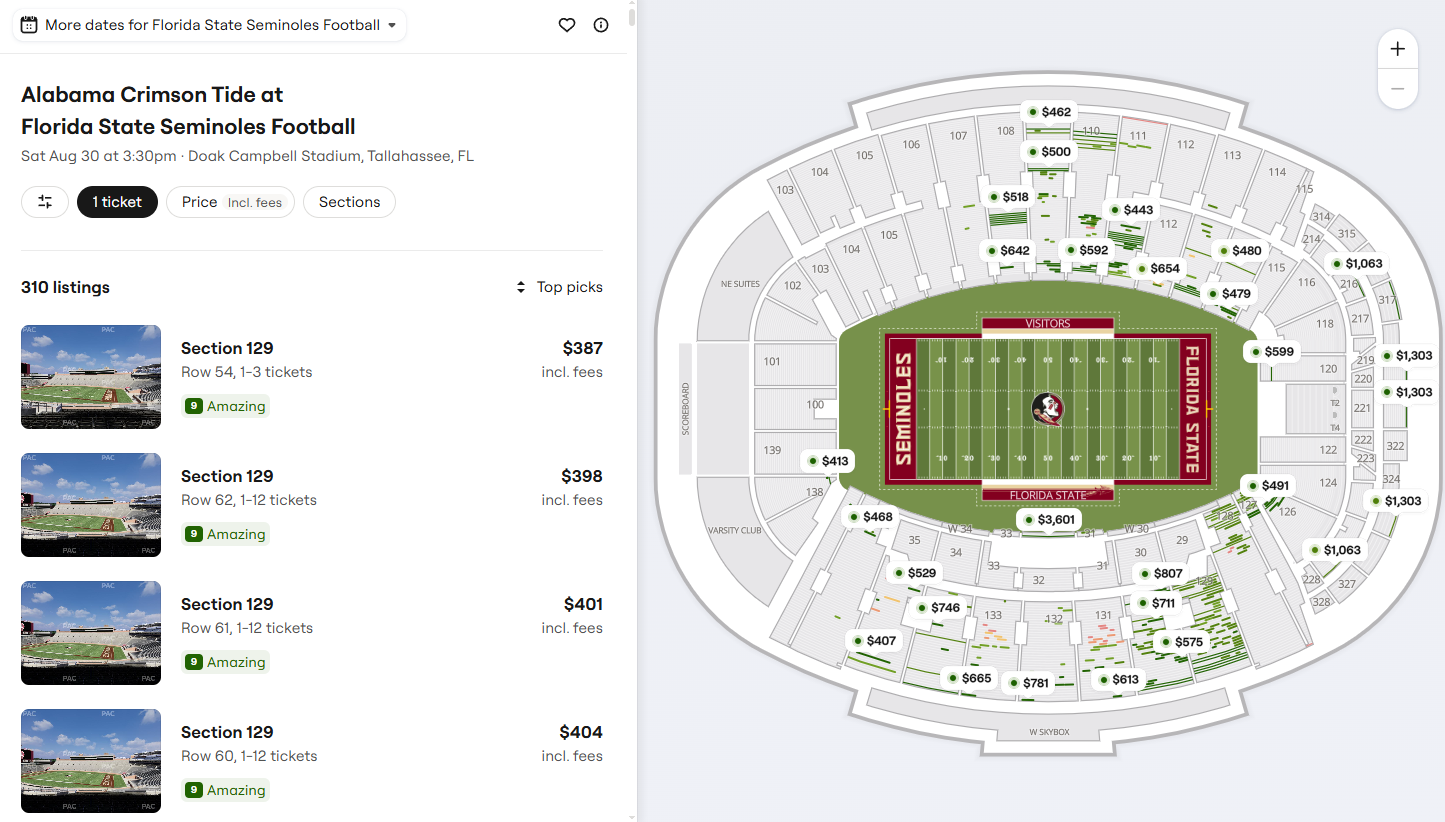Viewport: 1445px width, 822px height.
Task: Select the $413 map price marker
Action: click(826, 461)
